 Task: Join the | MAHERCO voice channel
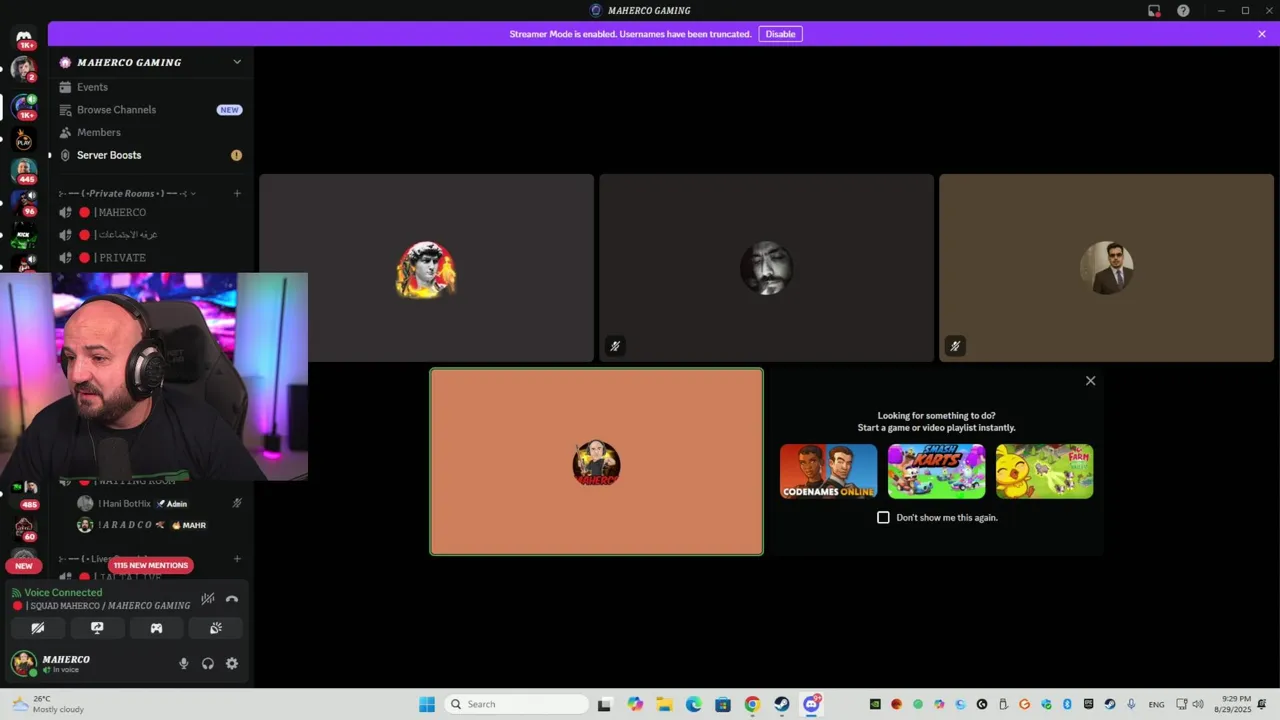tap(150, 212)
